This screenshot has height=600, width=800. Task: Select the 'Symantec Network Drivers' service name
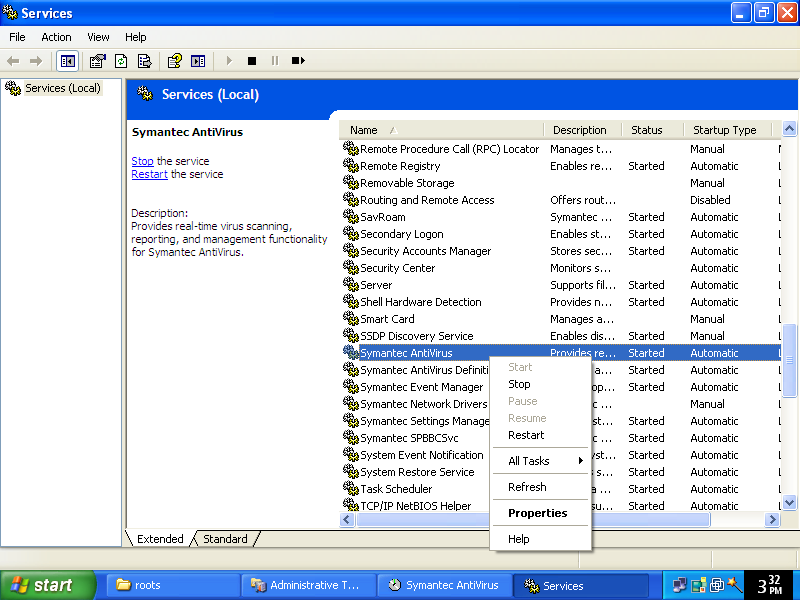pyautogui.click(x=424, y=404)
